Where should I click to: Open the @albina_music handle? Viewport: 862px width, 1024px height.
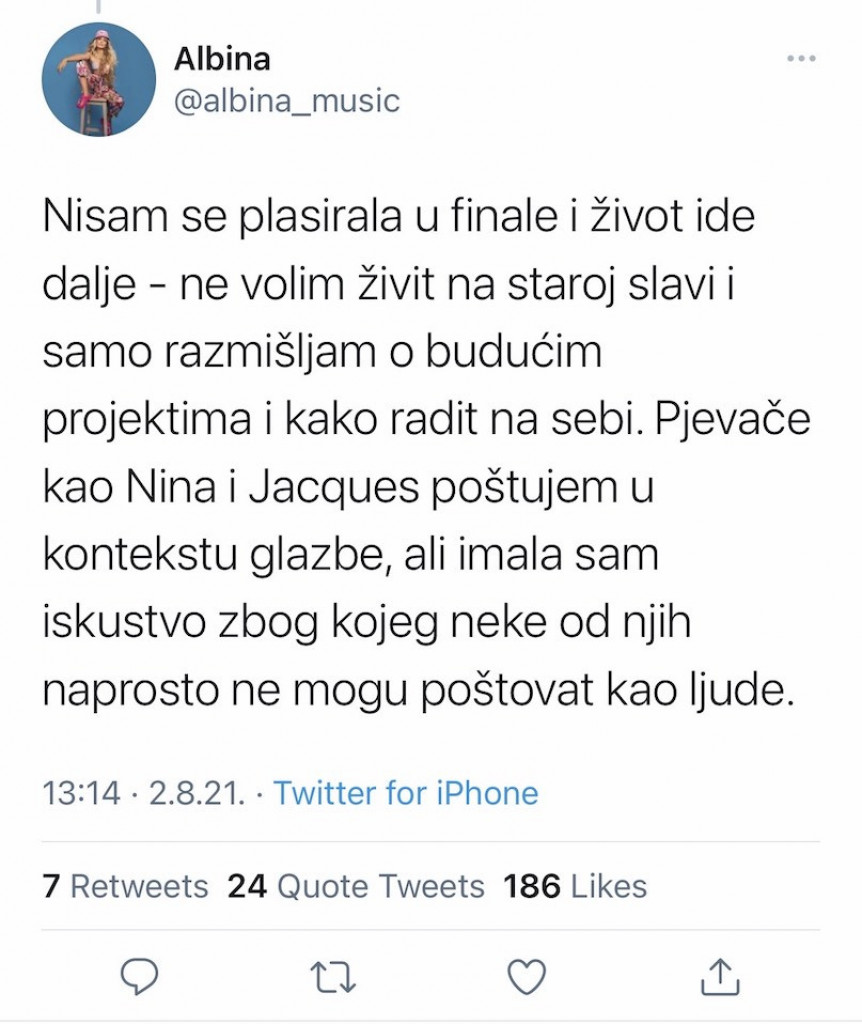(286, 101)
